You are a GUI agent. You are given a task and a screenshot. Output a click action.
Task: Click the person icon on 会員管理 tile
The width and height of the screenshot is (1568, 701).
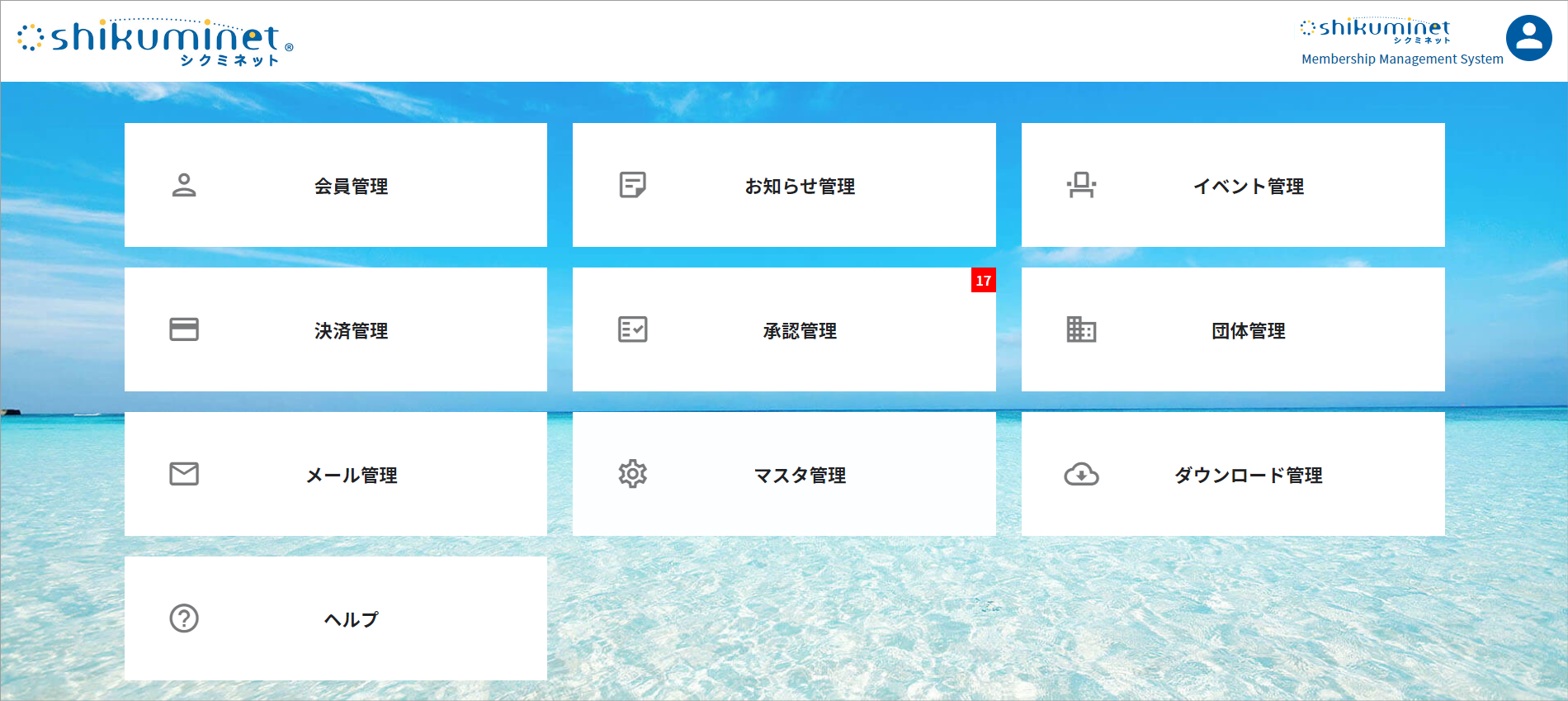pyautogui.click(x=184, y=185)
